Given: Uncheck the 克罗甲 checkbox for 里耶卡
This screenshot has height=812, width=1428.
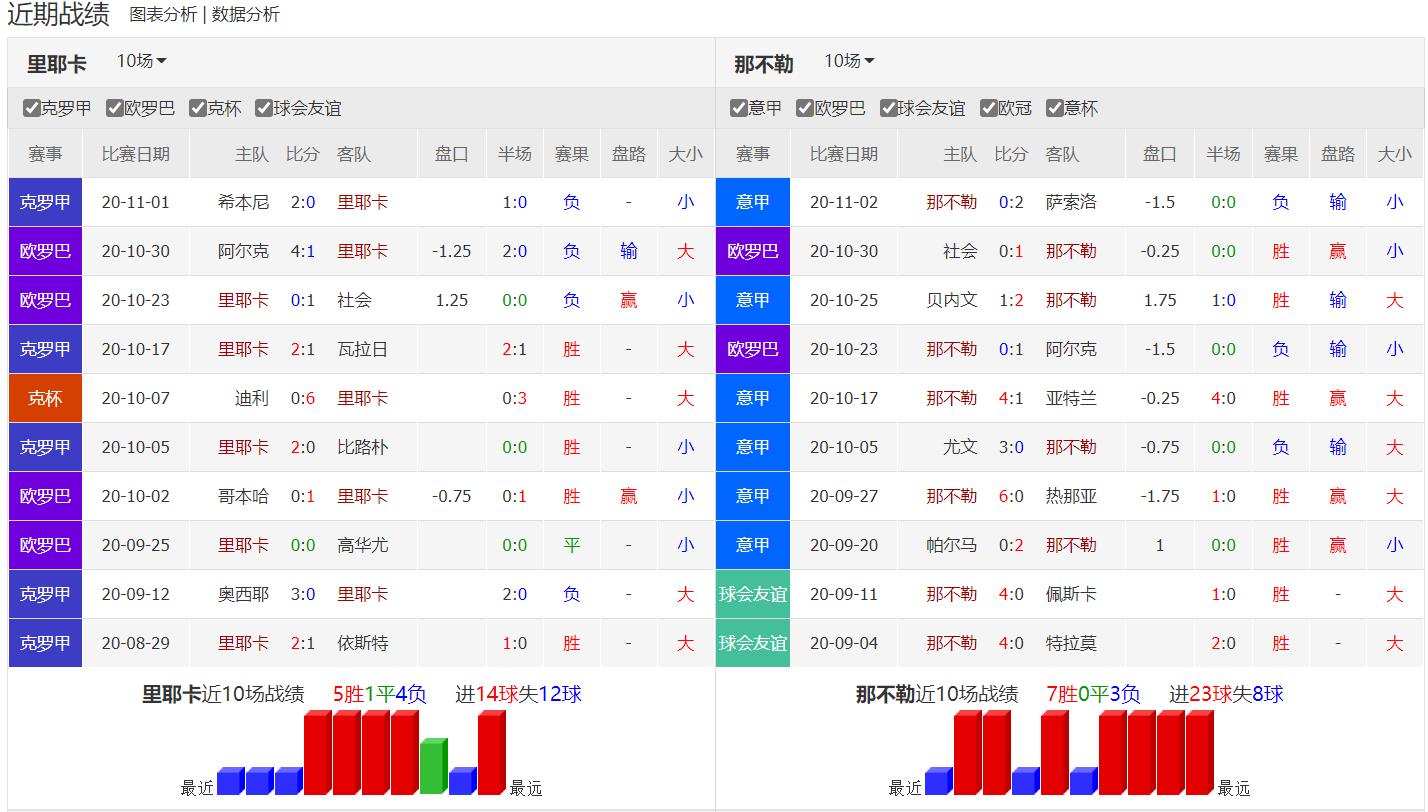Looking at the screenshot, I should pos(32,108).
